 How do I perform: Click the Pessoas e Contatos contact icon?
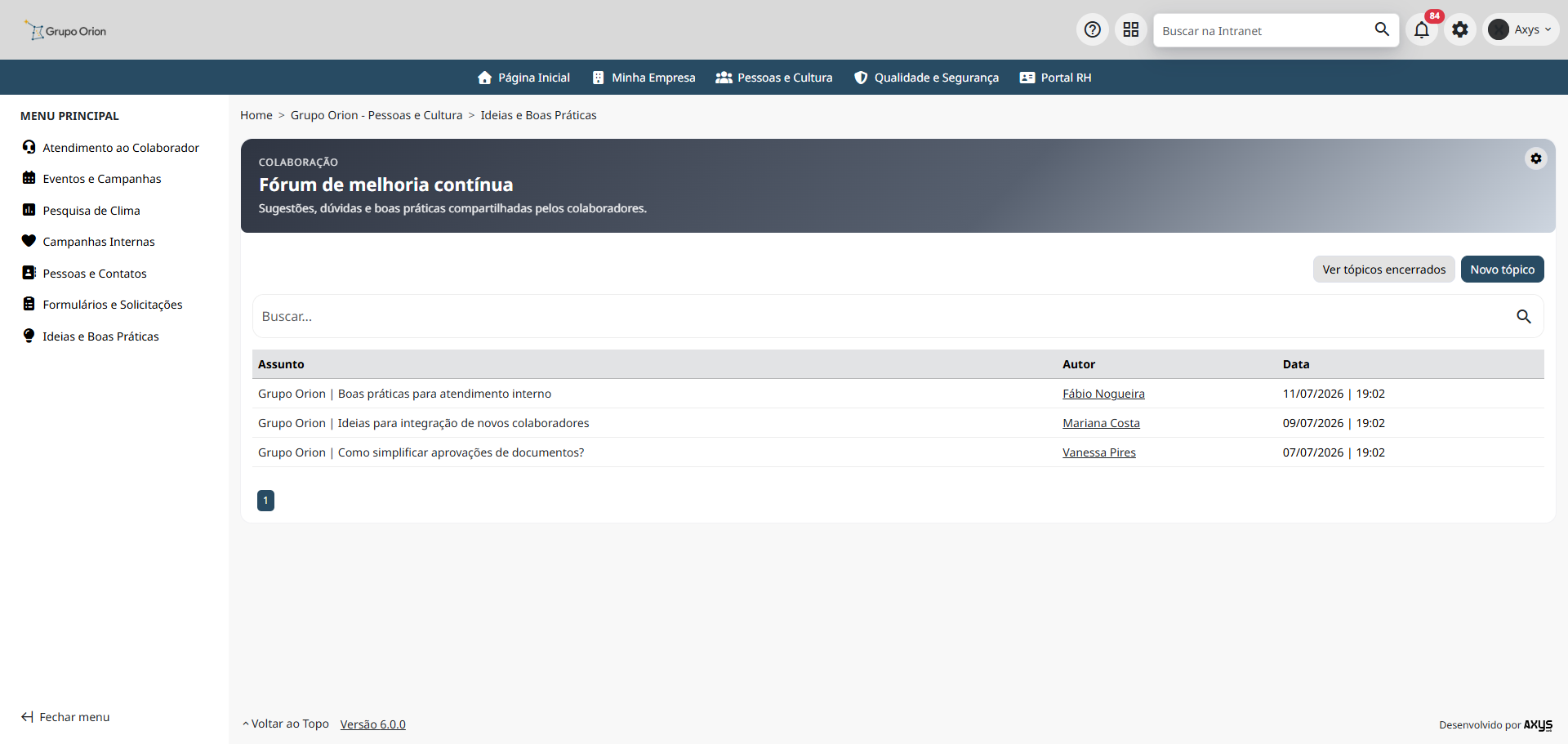[x=29, y=273]
